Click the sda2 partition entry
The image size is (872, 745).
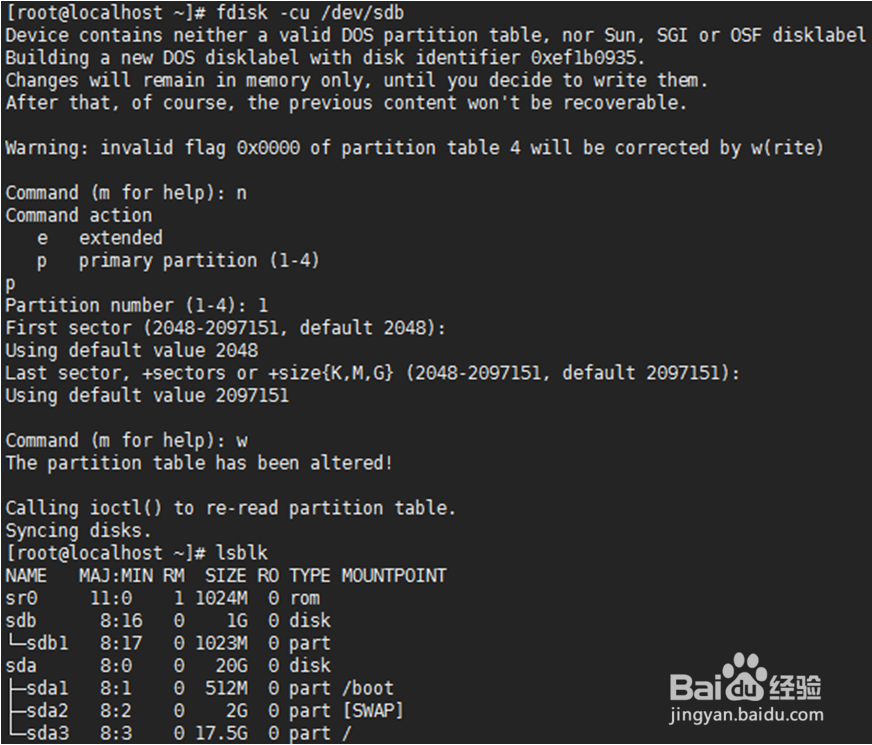(x=42, y=711)
